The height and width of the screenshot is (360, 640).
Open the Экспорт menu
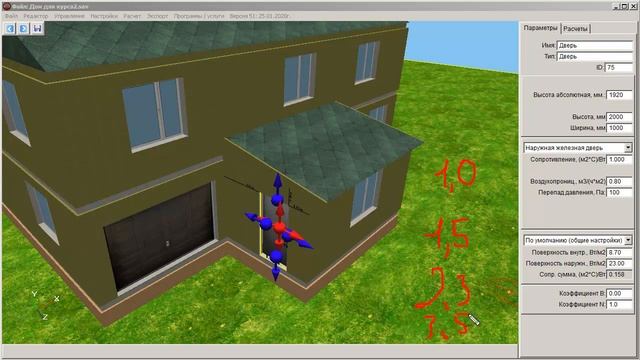[x=157, y=16]
